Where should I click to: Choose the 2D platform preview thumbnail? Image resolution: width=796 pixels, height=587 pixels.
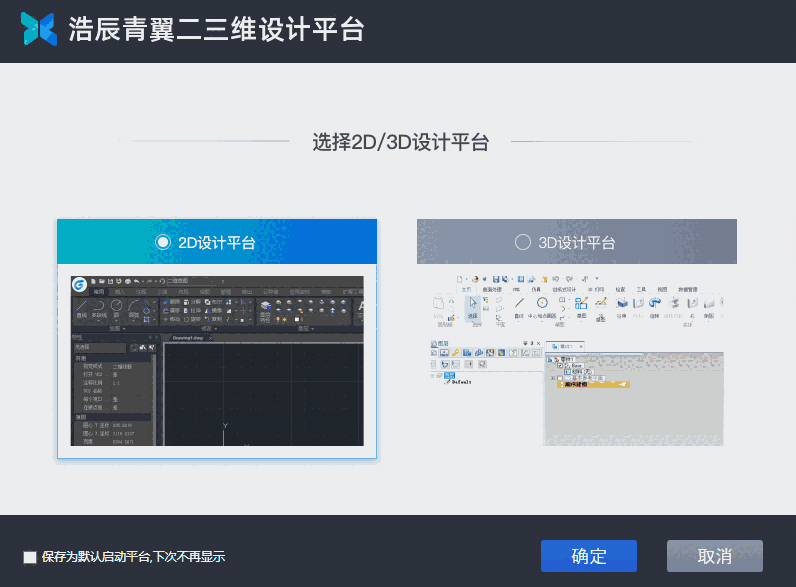click(x=217, y=361)
